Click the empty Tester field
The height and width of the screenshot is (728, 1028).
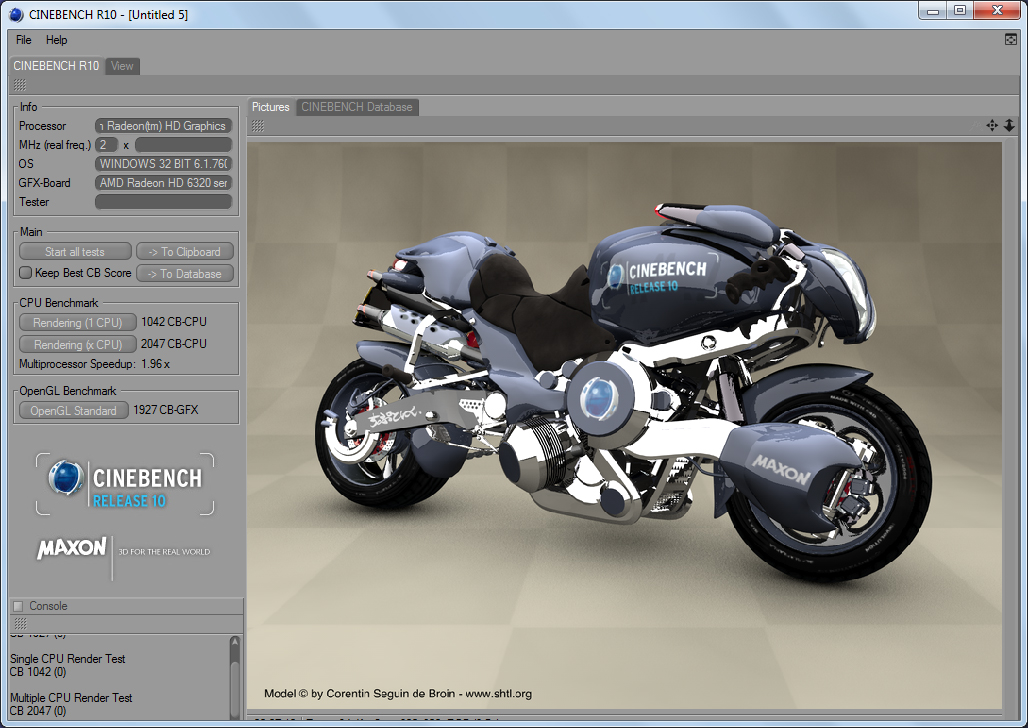163,202
